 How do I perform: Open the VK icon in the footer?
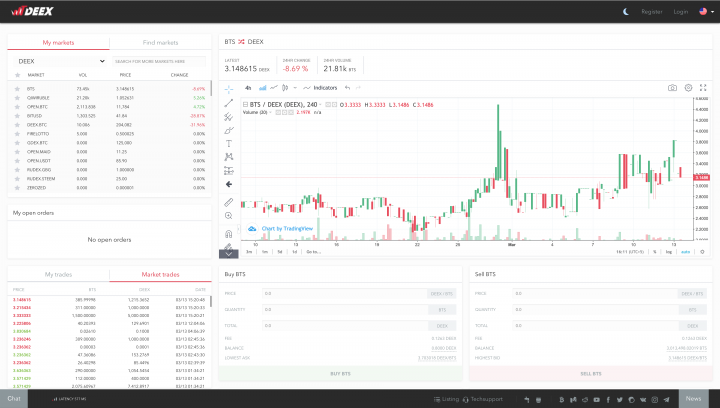point(643,400)
